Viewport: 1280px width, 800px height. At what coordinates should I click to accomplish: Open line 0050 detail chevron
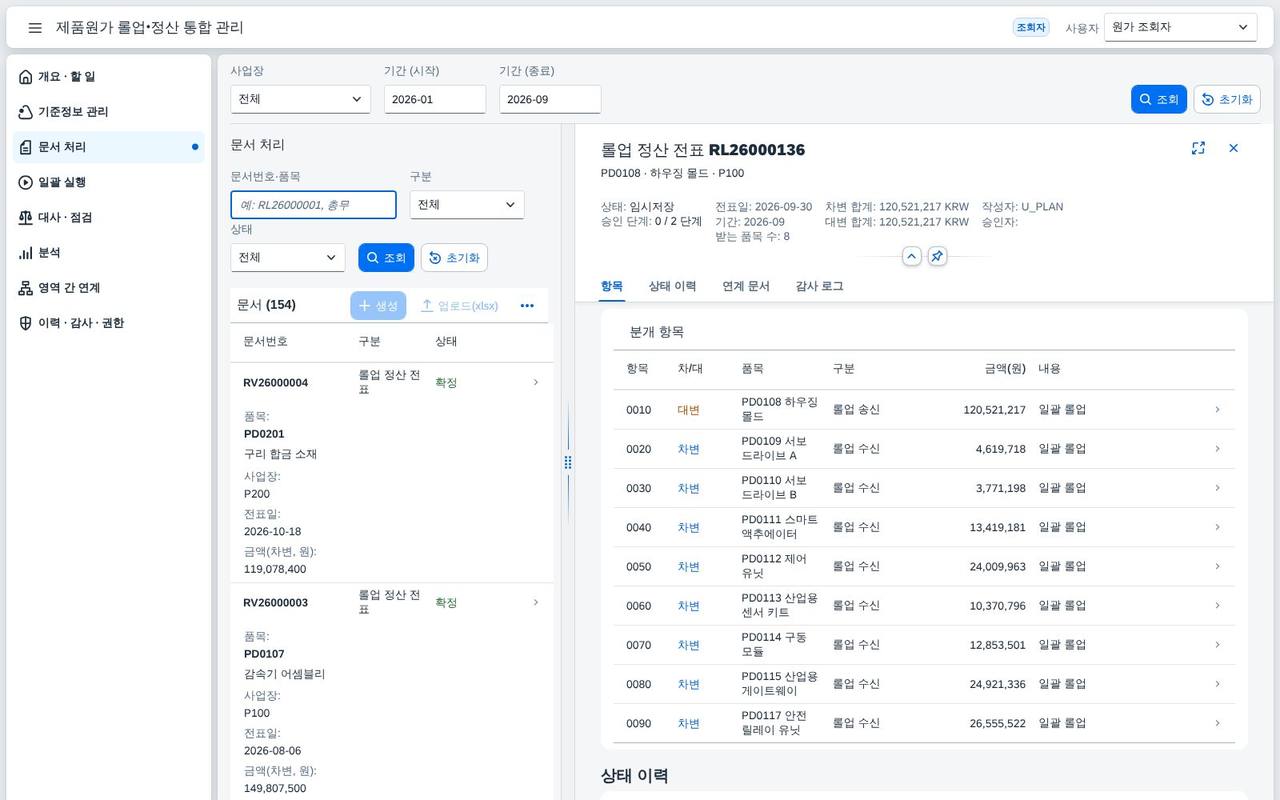[x=1217, y=566]
